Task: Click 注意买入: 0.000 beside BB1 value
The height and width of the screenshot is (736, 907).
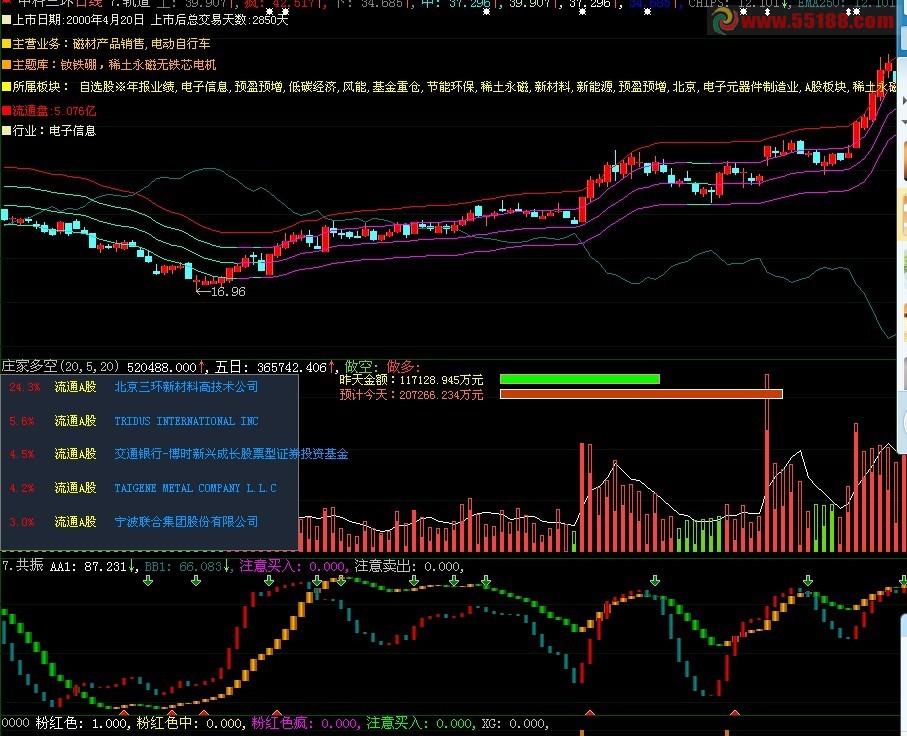Action: pyautogui.click(x=293, y=566)
